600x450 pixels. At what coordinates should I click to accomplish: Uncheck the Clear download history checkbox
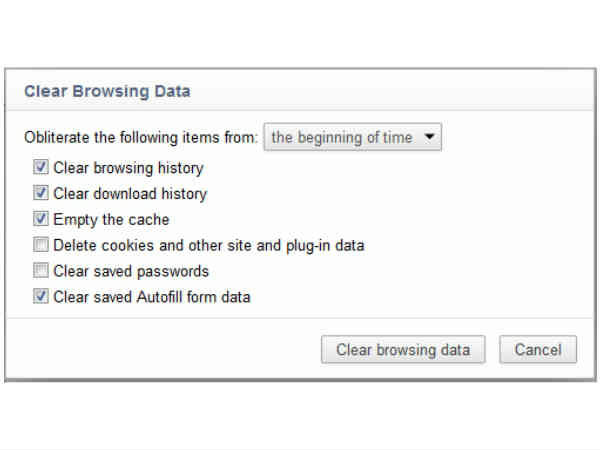pyautogui.click(x=41, y=194)
